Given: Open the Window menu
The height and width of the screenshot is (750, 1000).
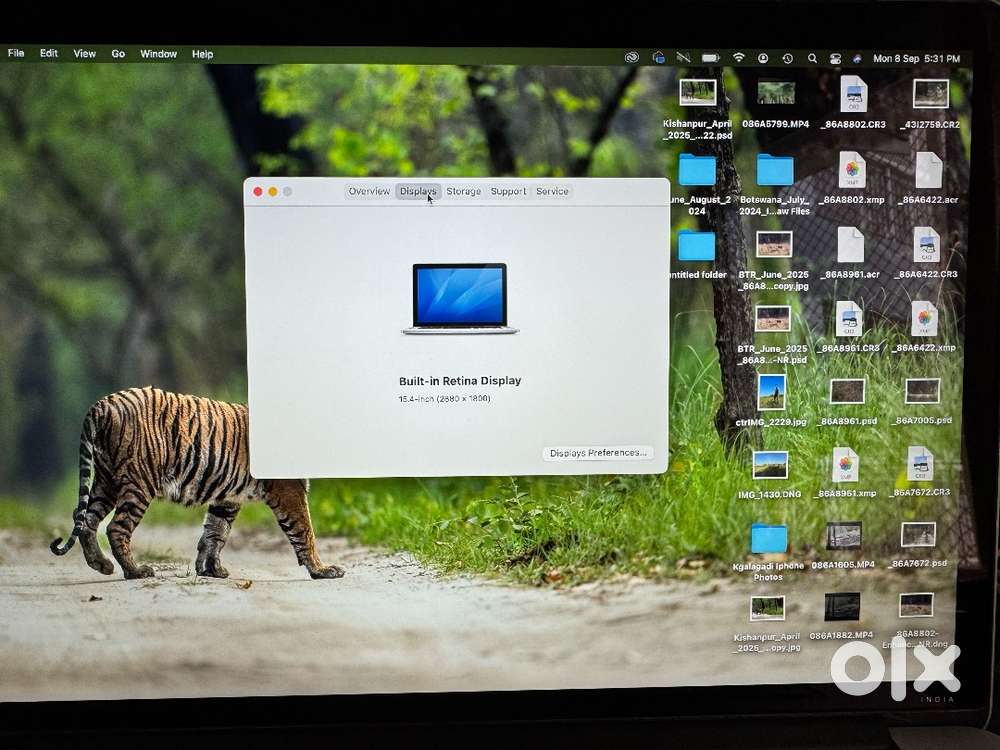Looking at the screenshot, I should pyautogui.click(x=158, y=54).
